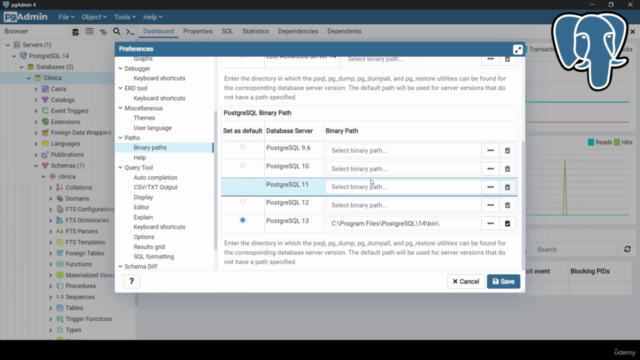
Task: Browse binary path for PostgreSQL 13
Action: point(490,223)
